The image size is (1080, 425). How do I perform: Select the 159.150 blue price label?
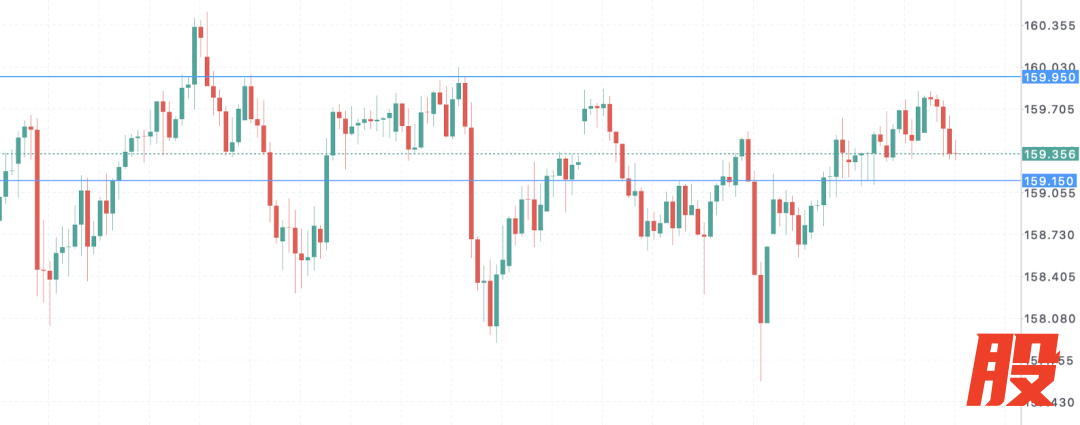1049,181
